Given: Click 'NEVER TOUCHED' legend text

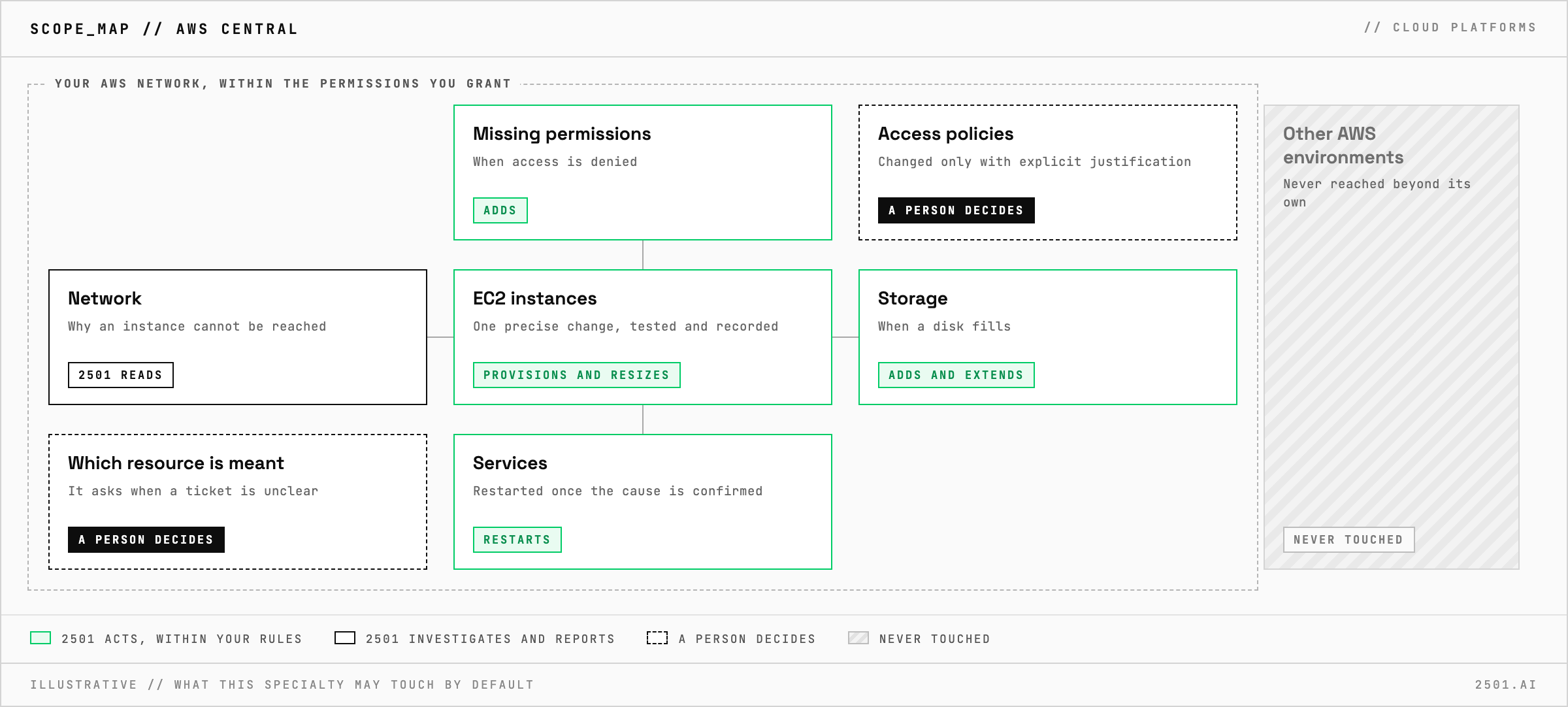Looking at the screenshot, I should [935, 639].
